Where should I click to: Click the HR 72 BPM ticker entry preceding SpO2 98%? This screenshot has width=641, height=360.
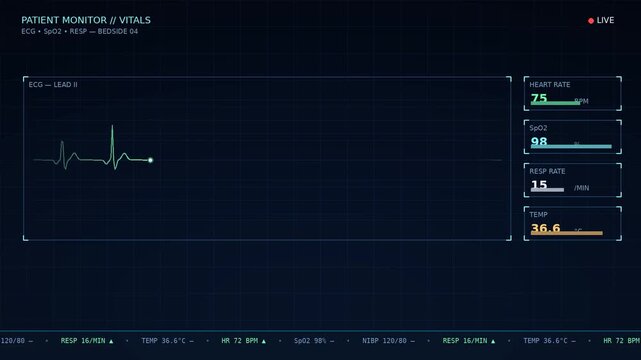click(243, 341)
